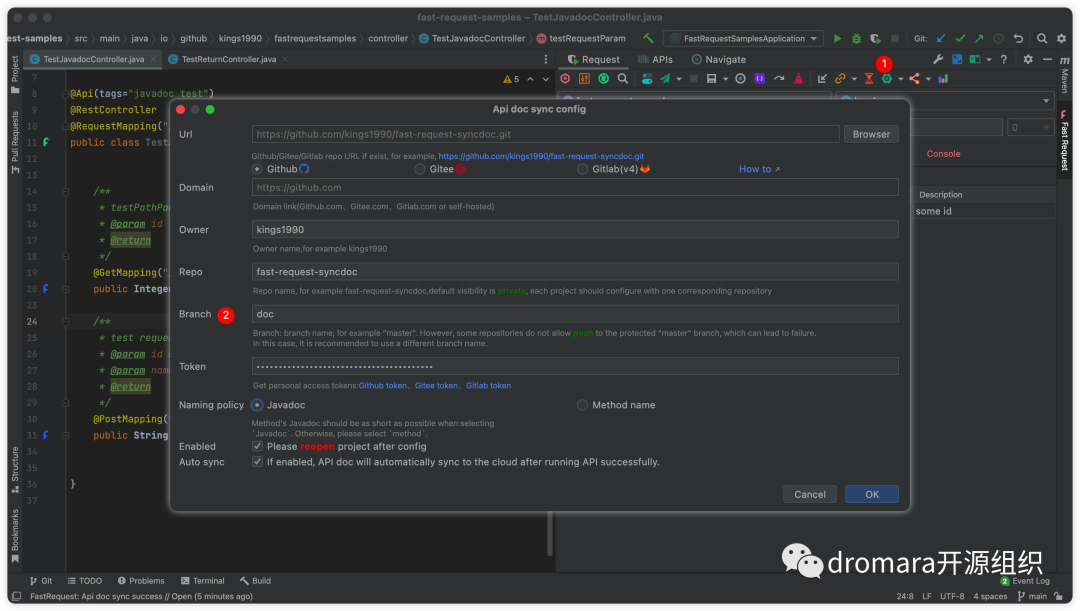The height and width of the screenshot is (611, 1080).
Task: Click the wrench icon in Fast Request header
Action: (938, 59)
